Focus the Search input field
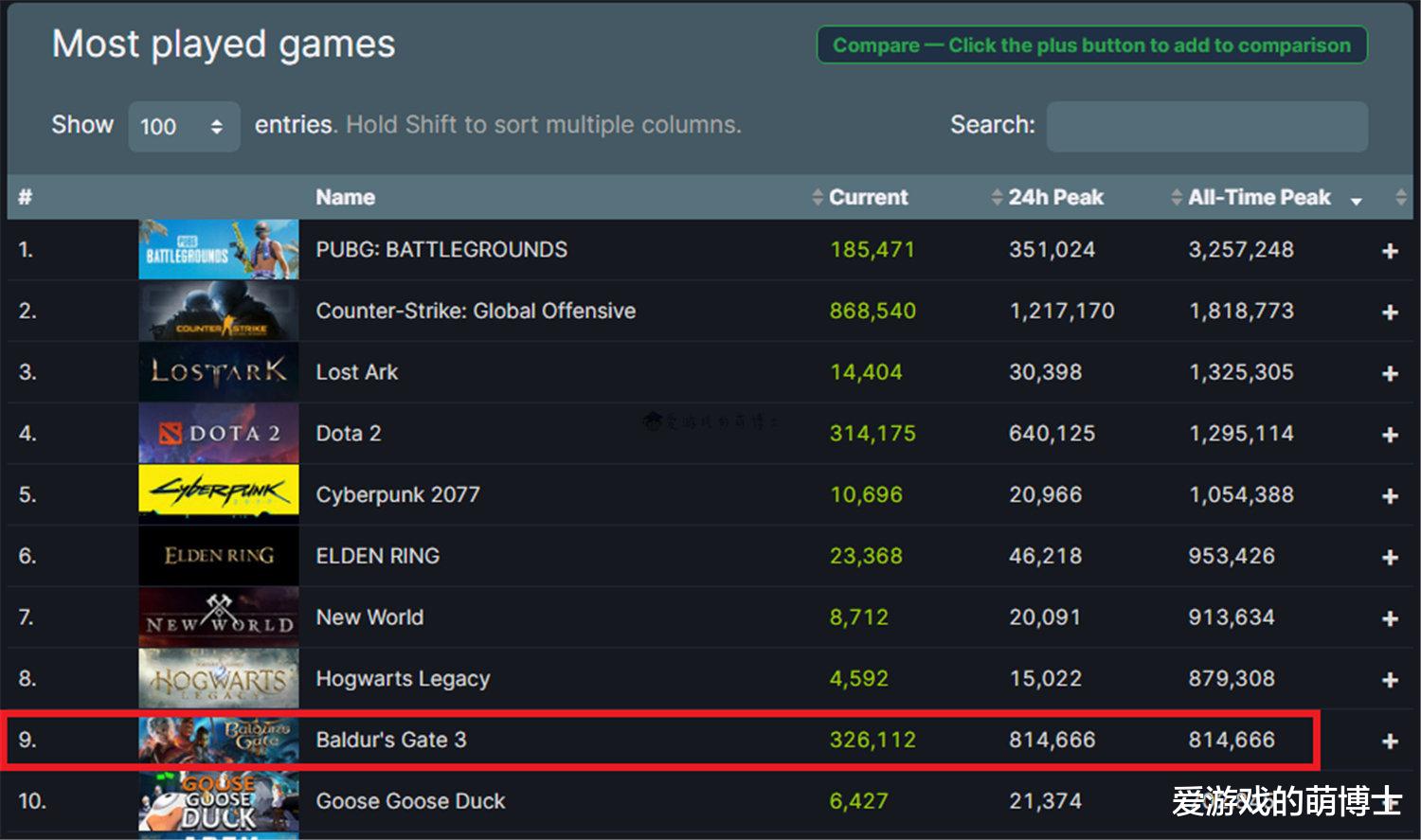 pyautogui.click(x=1207, y=126)
